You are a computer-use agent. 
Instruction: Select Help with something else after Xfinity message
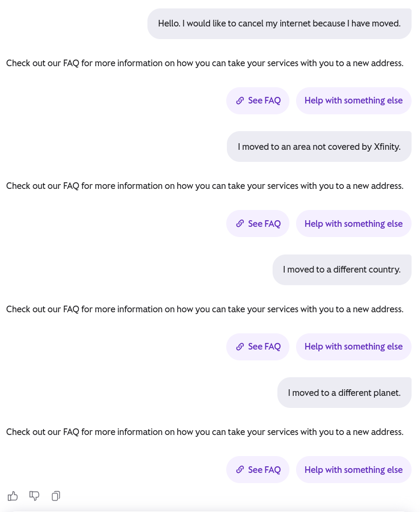354,223
